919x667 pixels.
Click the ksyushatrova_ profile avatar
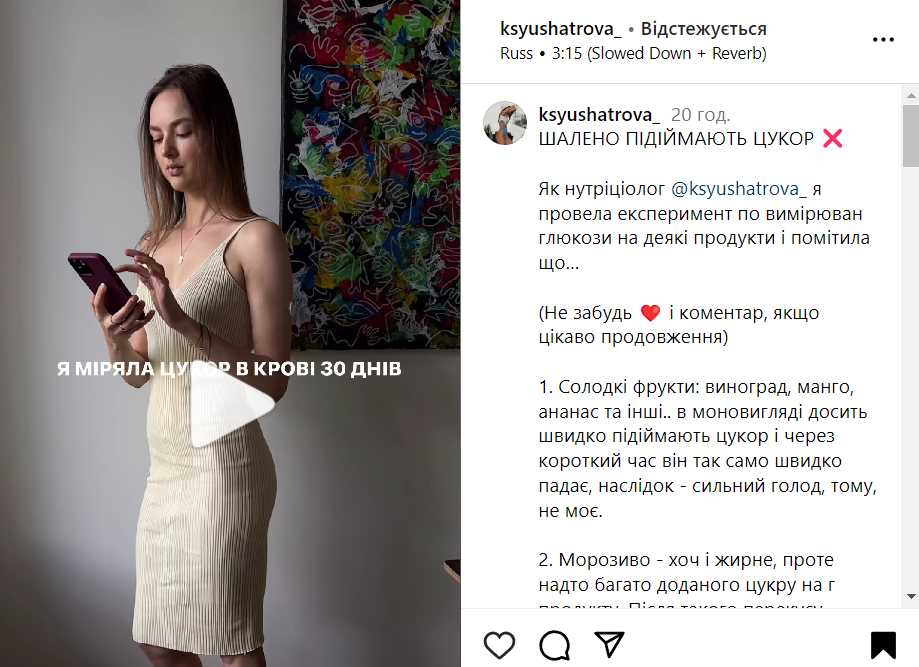point(505,122)
